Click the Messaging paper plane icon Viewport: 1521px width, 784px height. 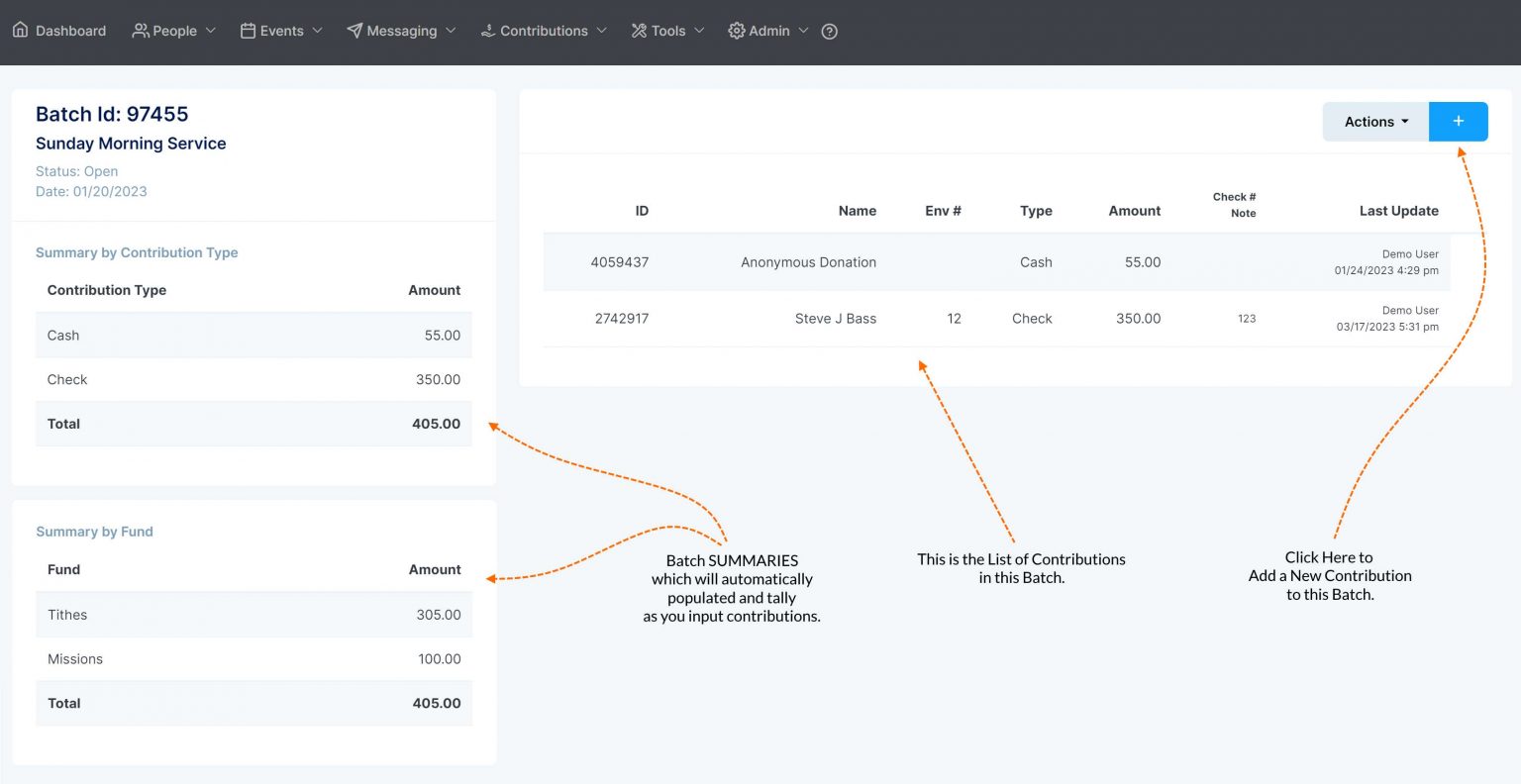click(x=355, y=31)
